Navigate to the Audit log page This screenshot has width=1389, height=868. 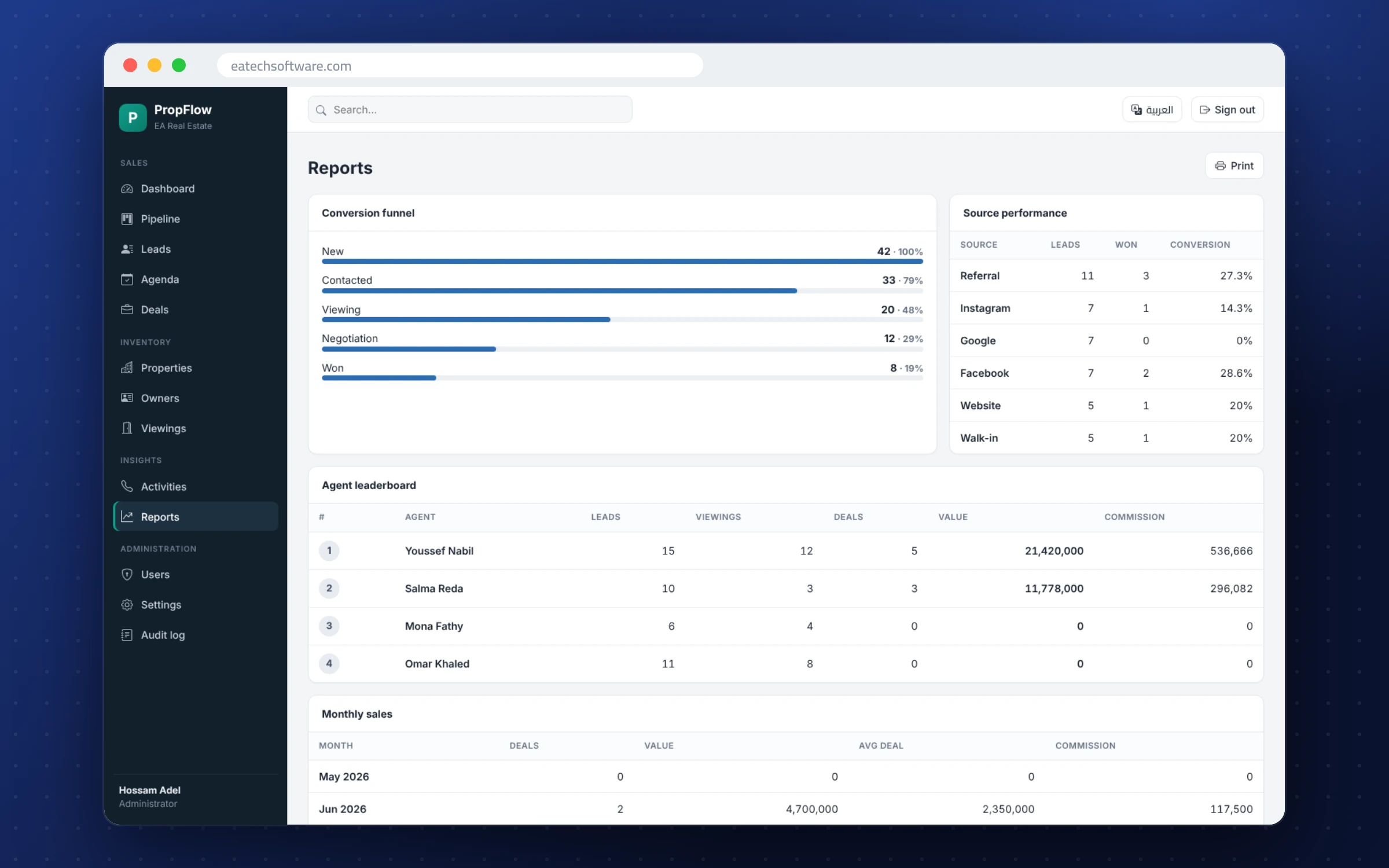coord(196,635)
